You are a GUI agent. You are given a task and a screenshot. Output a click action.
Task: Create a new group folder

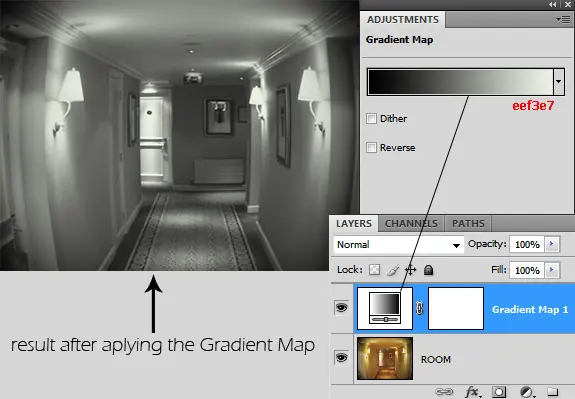553,392
